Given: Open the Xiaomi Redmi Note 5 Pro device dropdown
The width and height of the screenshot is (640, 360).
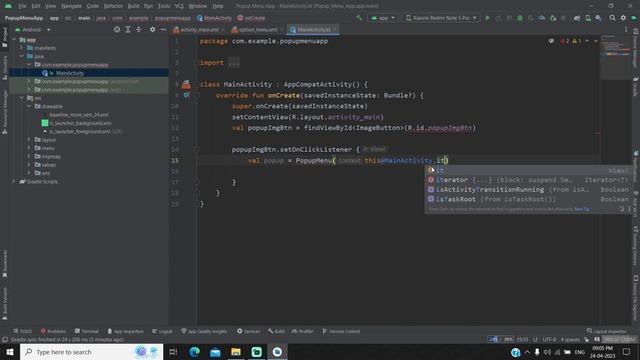Looking at the screenshot, I should (x=441, y=18).
